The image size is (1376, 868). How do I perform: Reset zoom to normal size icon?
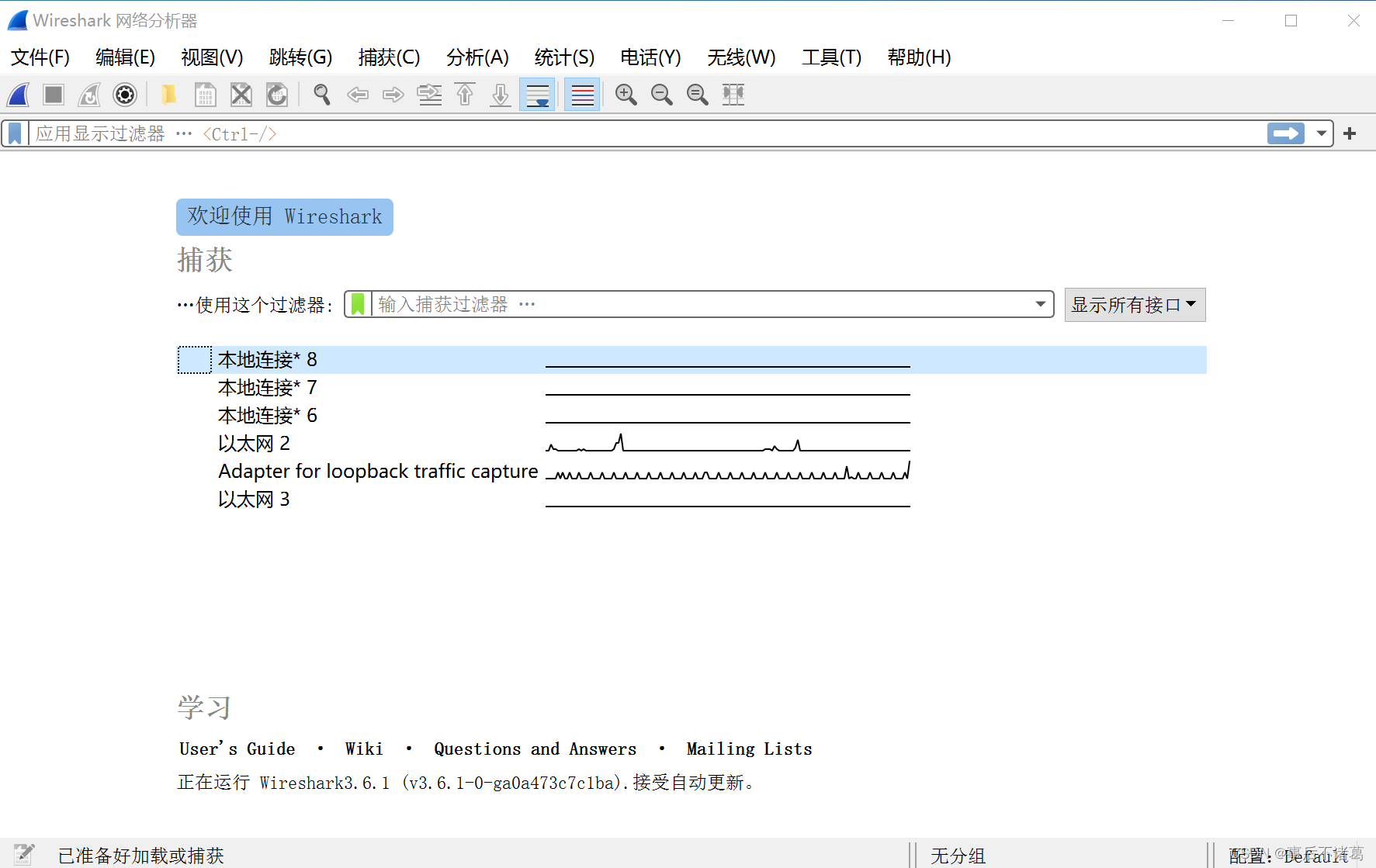(697, 95)
